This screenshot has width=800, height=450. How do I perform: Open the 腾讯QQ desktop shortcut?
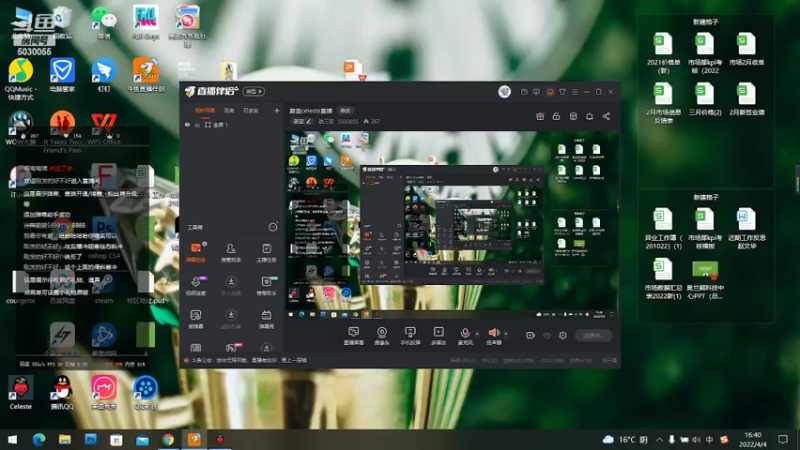(x=62, y=393)
